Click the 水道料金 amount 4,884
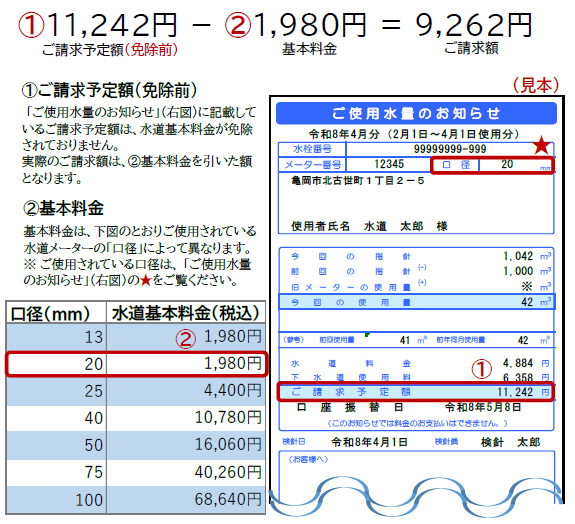This screenshot has width=575, height=524. 518,363
